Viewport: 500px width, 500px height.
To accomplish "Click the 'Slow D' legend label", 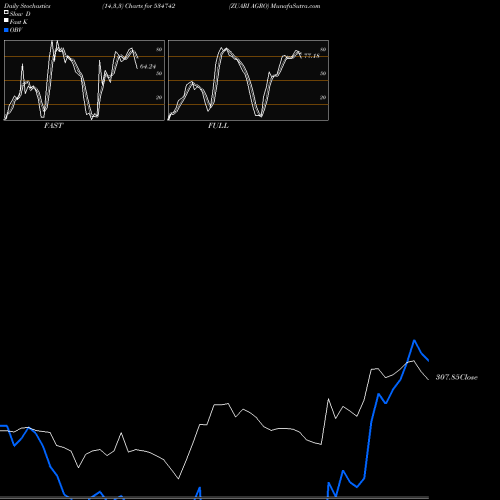I will pyautogui.click(x=20, y=14).
